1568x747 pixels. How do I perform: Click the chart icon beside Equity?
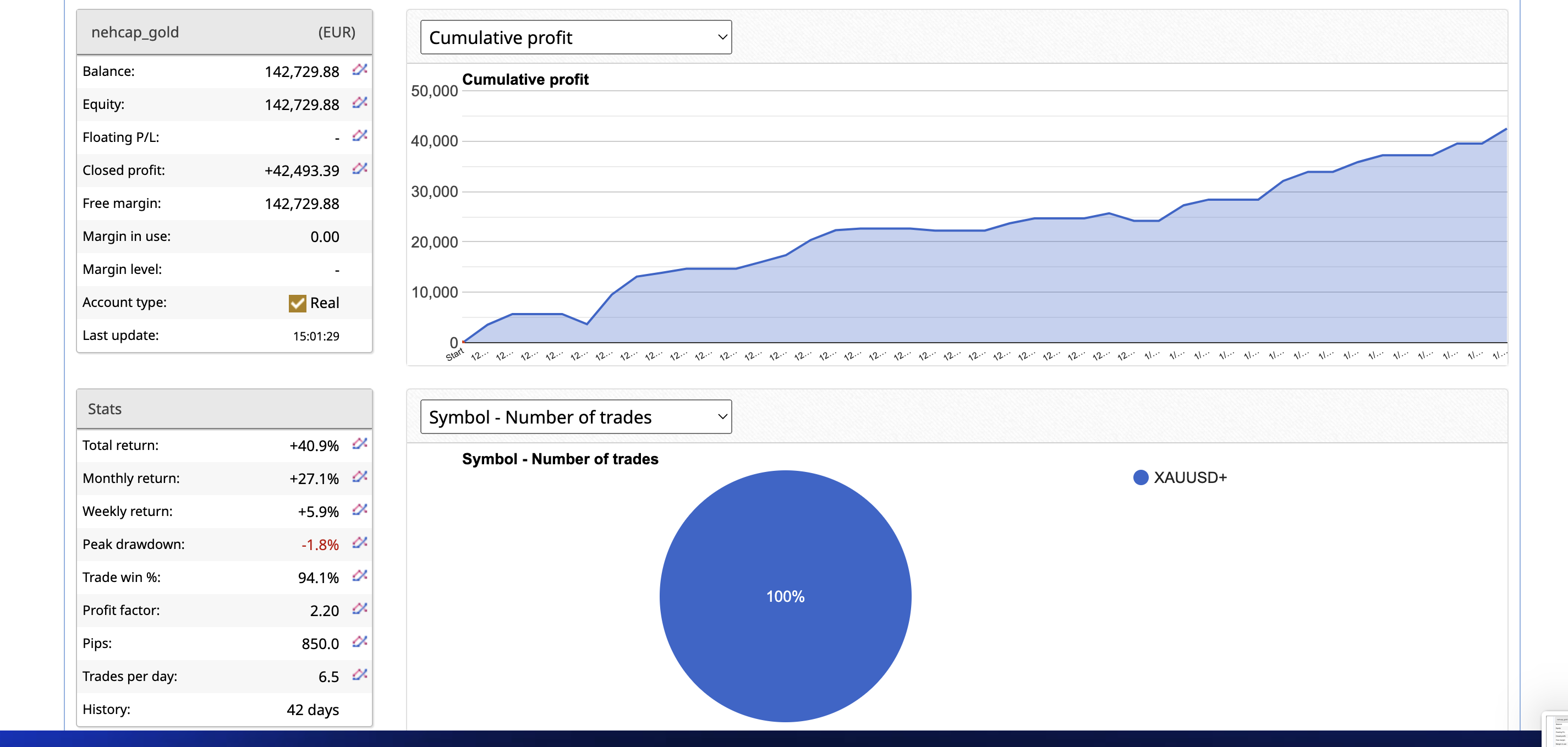pyautogui.click(x=360, y=103)
